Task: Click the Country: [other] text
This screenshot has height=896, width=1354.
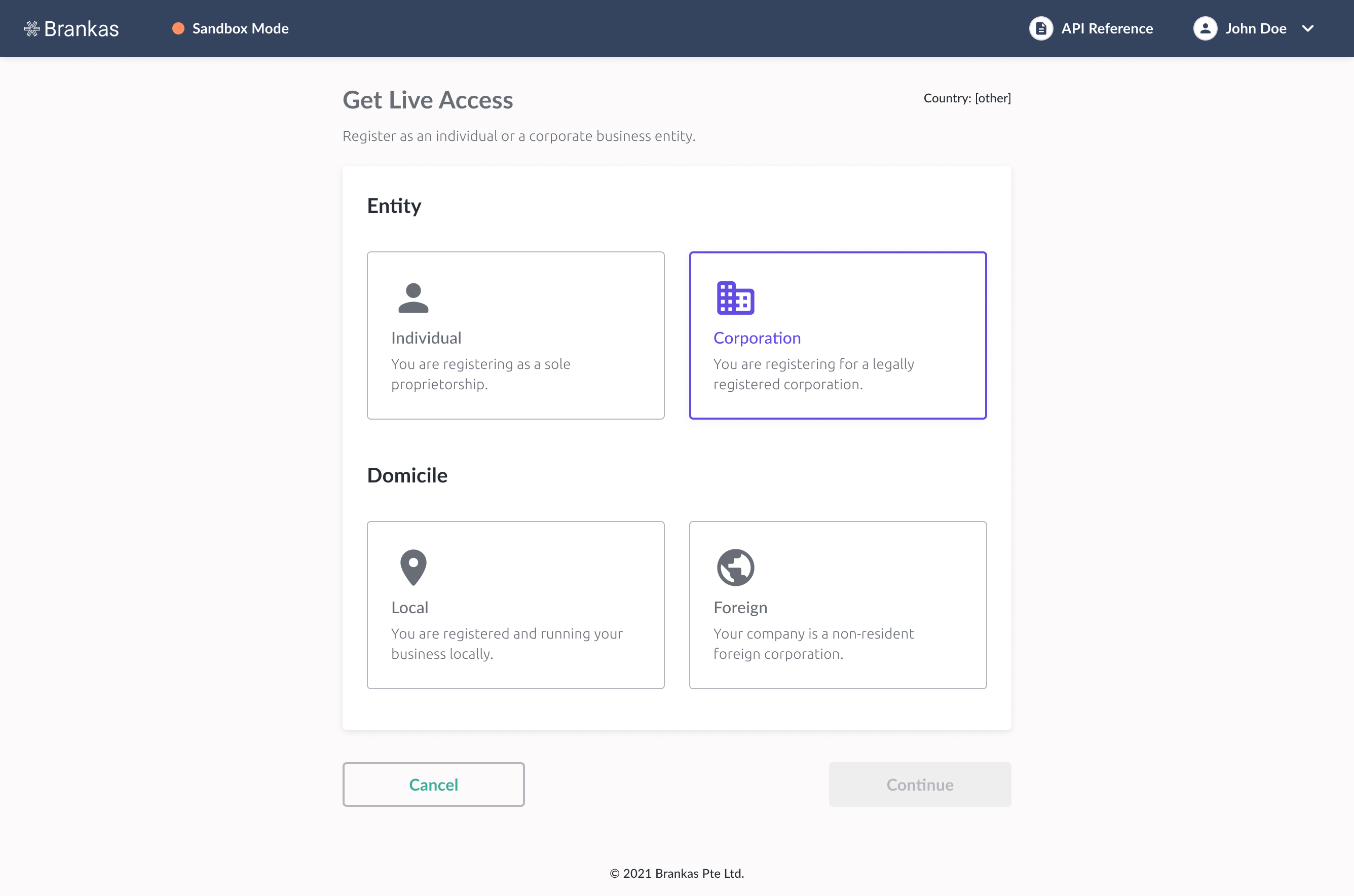Action: click(967, 98)
